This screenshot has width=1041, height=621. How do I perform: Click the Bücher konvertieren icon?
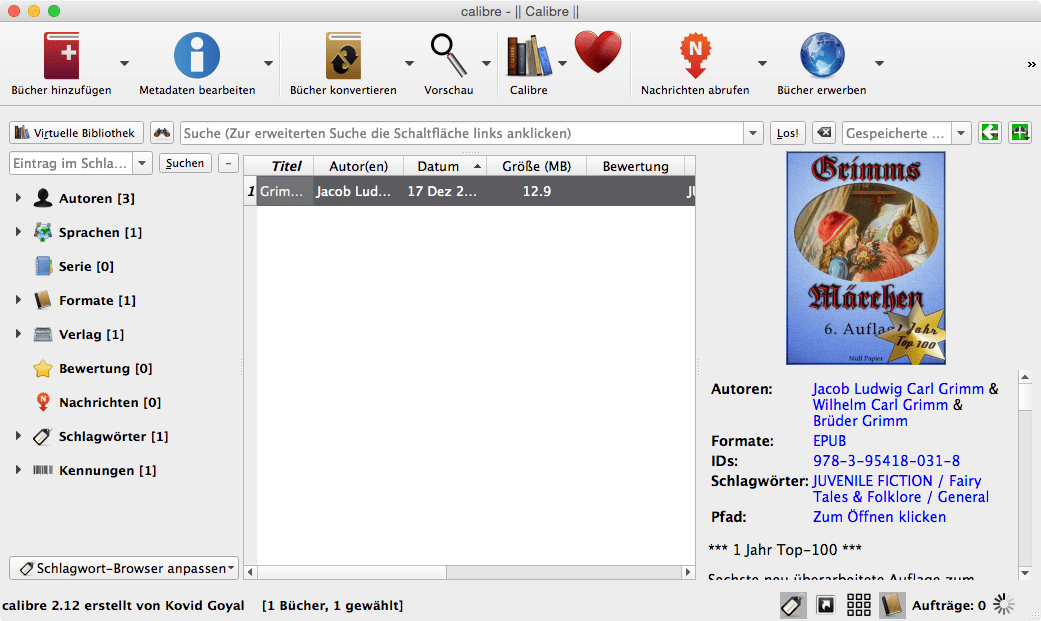[x=343, y=56]
